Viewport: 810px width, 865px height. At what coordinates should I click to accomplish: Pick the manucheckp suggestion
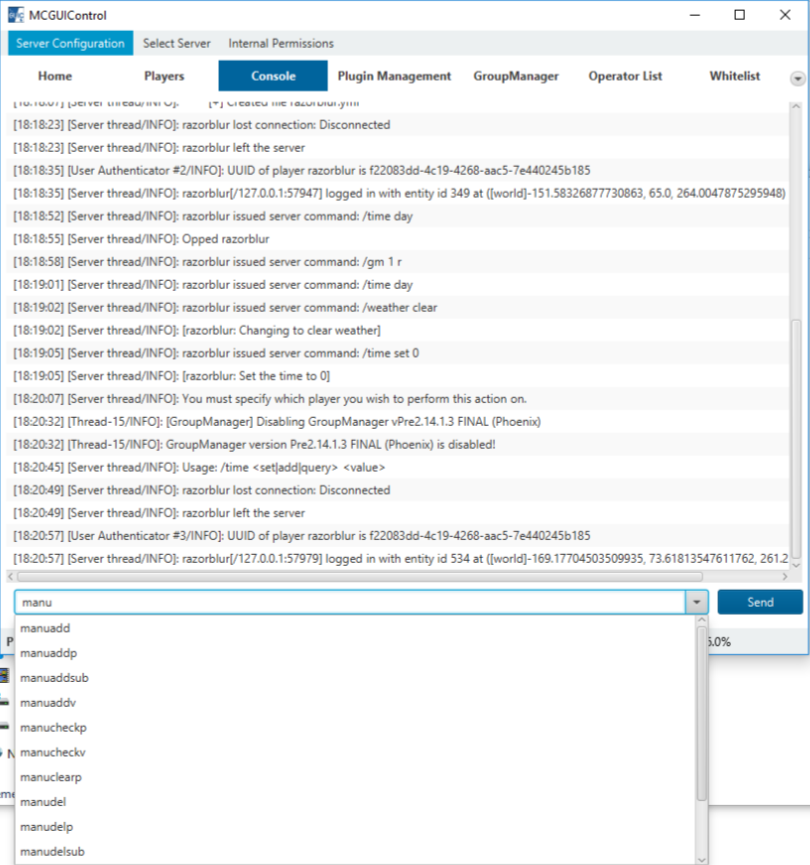tap(53, 727)
